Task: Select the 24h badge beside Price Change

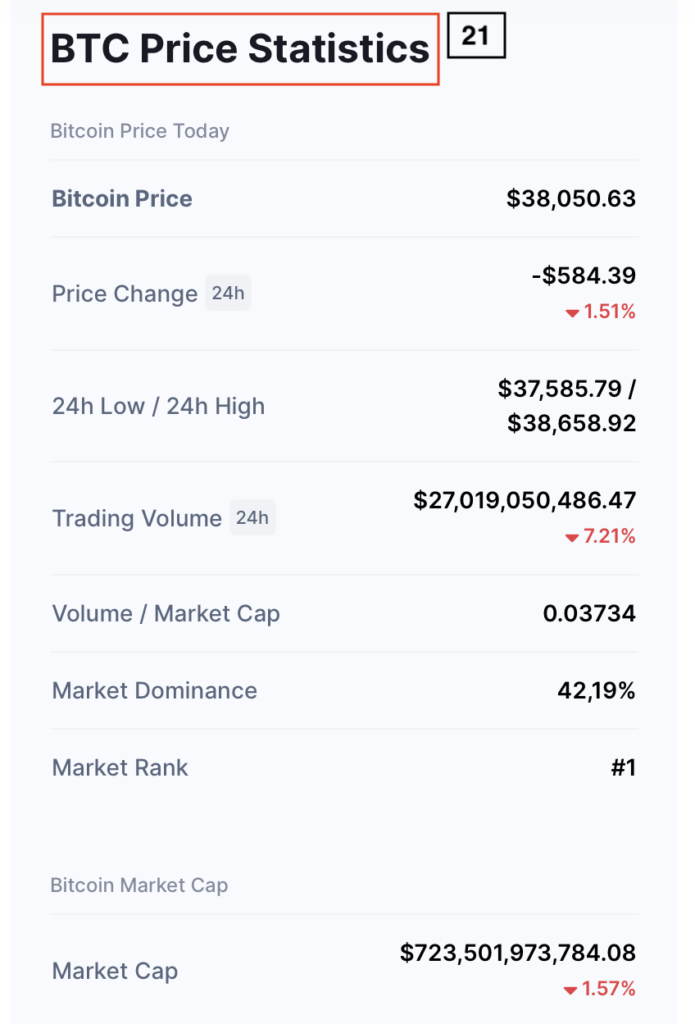Action: [228, 293]
